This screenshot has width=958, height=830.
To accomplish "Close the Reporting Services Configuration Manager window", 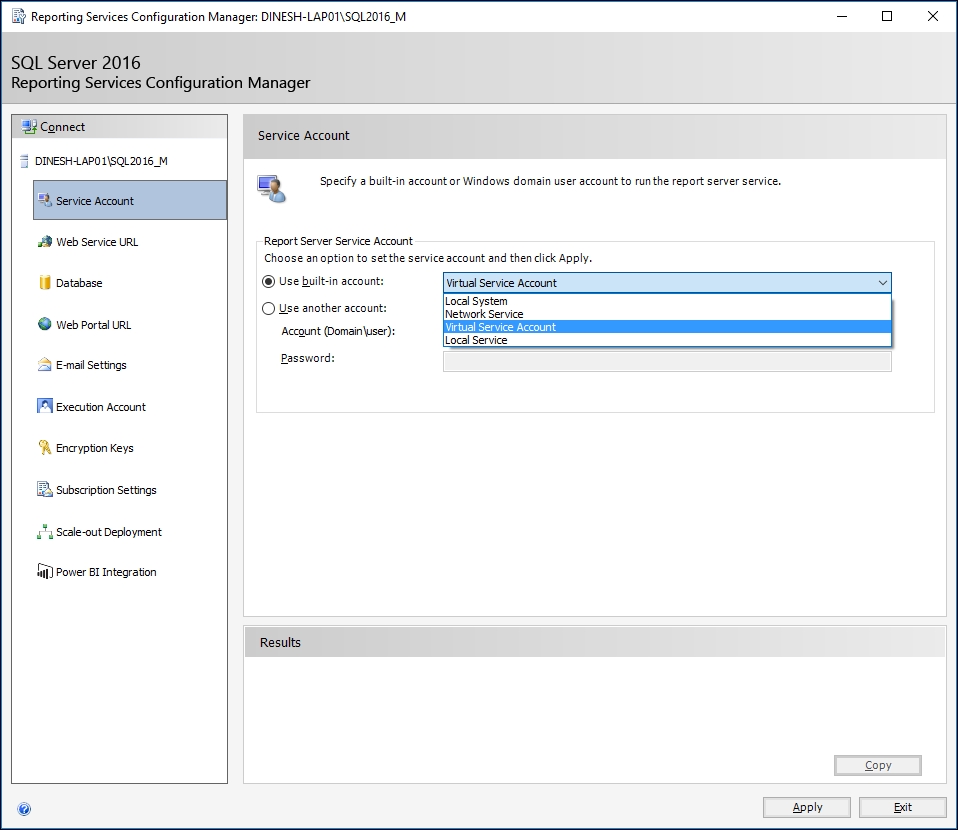I will [932, 17].
